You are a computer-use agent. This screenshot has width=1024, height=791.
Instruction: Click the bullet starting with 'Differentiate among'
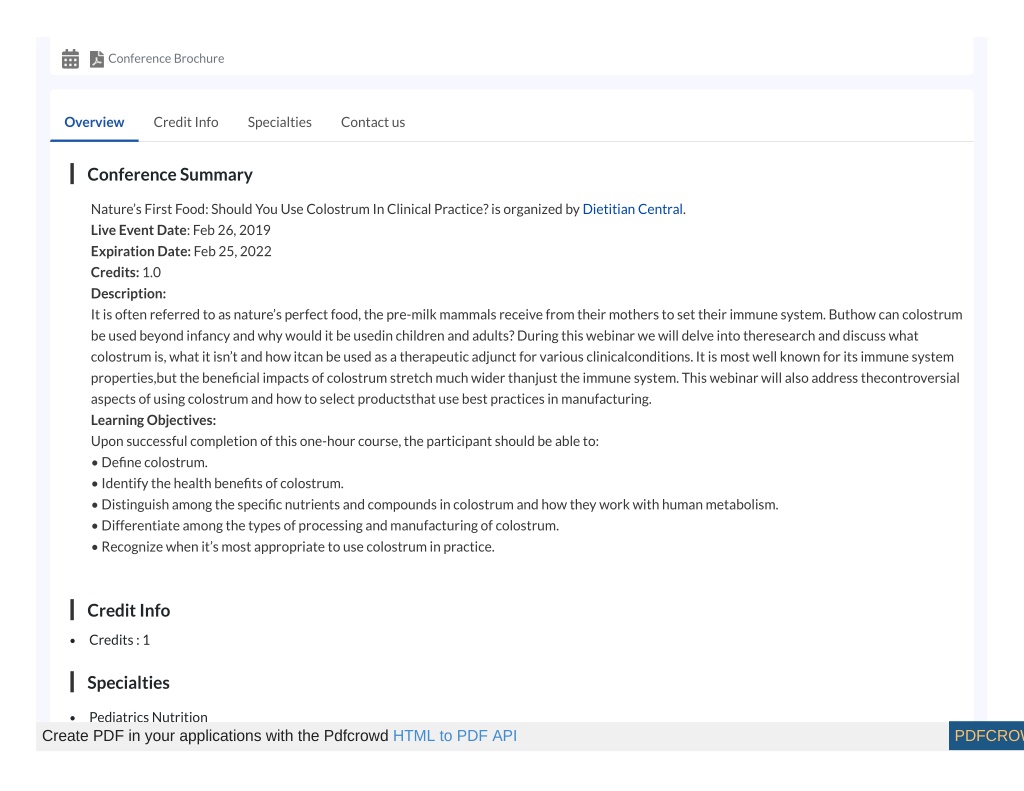tap(325, 526)
